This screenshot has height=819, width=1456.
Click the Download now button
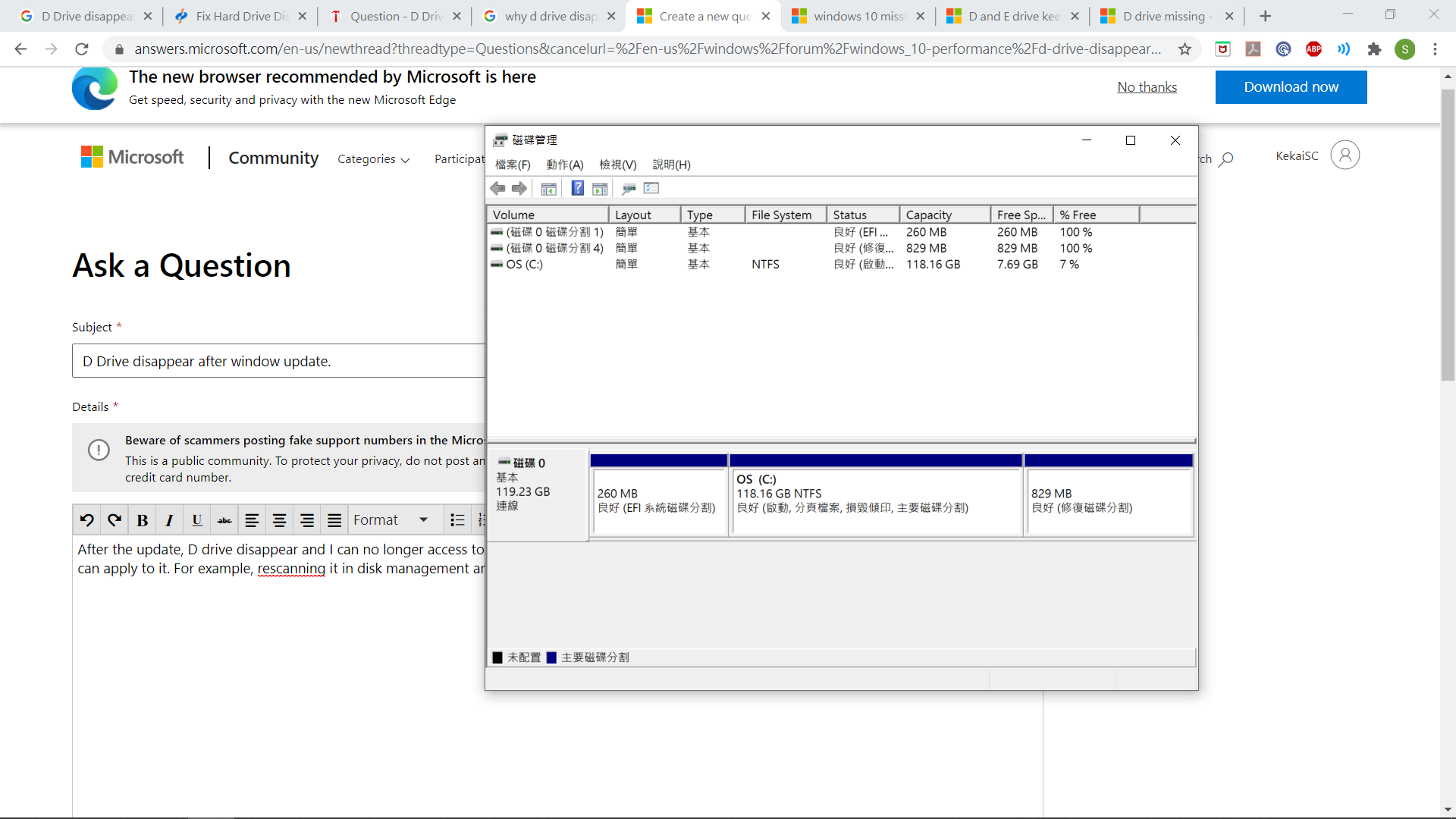click(x=1291, y=86)
